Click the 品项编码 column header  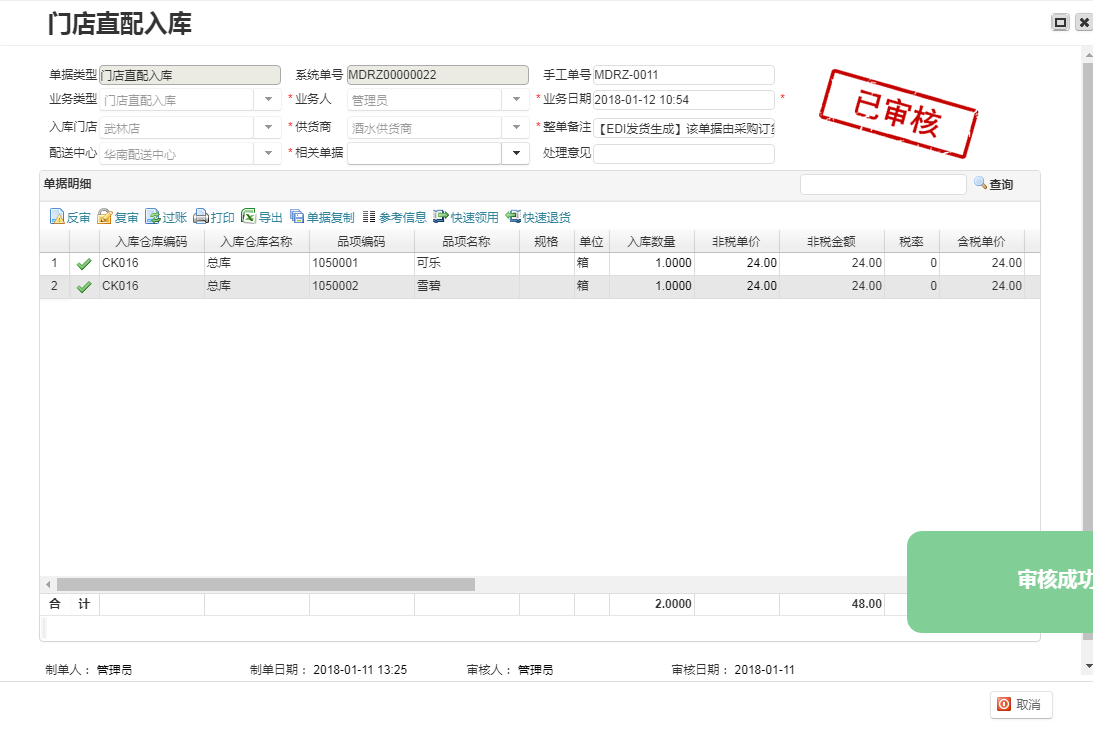click(x=361, y=241)
